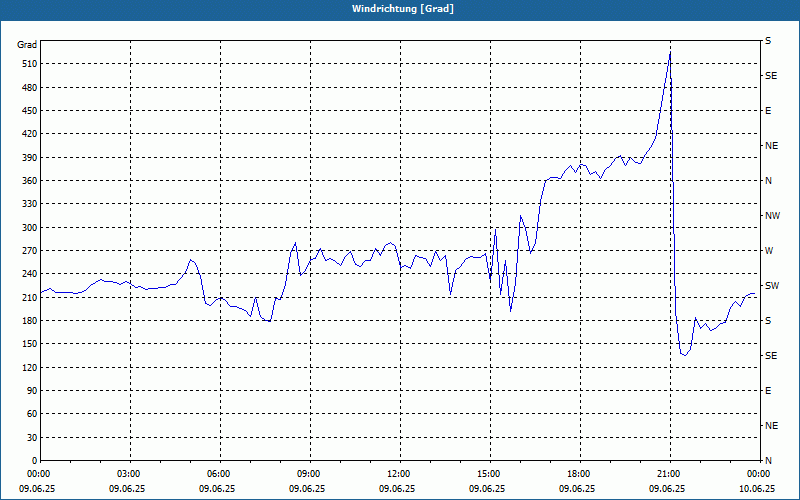800x500 pixels.
Task: Click the 420 y-axis tick label
Action: tap(30, 134)
